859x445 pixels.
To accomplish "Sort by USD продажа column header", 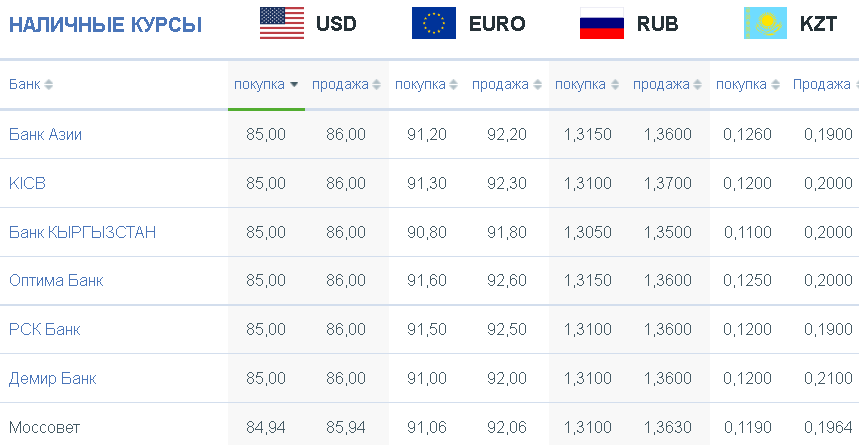I will coord(346,85).
